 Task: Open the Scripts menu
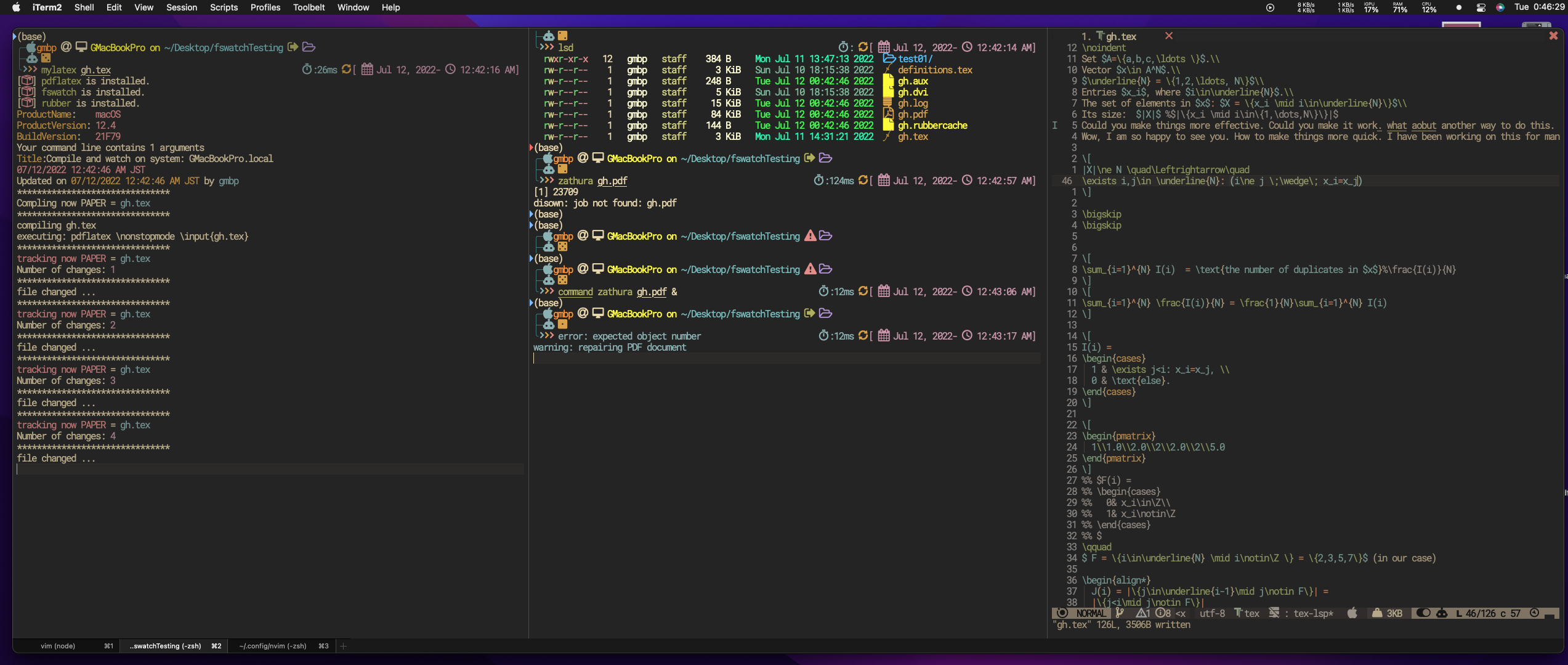click(x=224, y=7)
